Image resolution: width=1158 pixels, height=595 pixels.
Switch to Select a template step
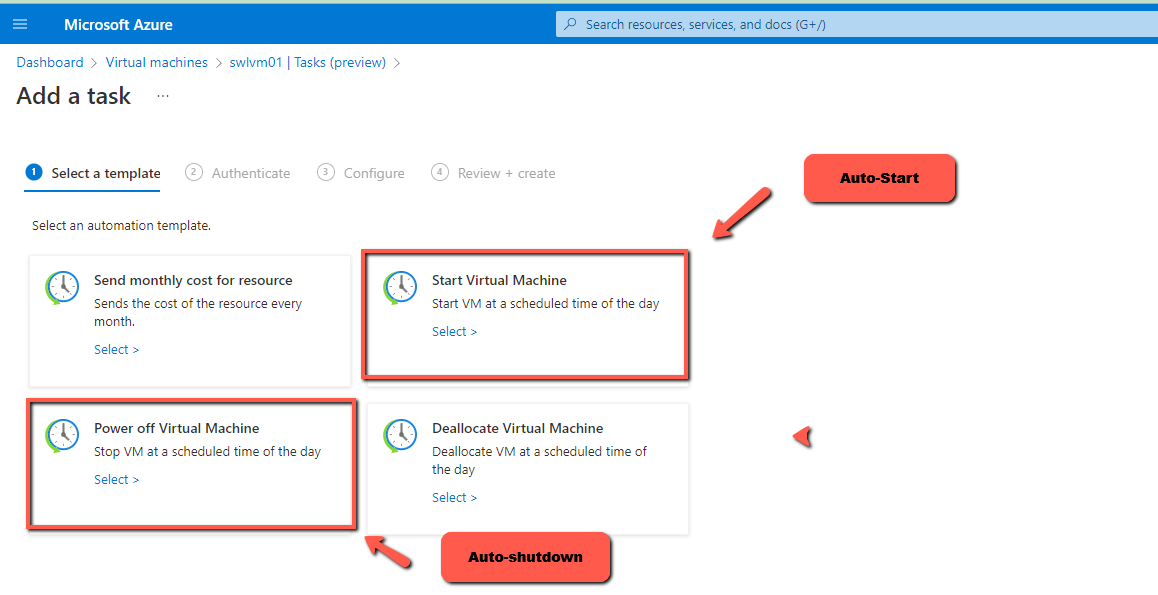(92, 173)
